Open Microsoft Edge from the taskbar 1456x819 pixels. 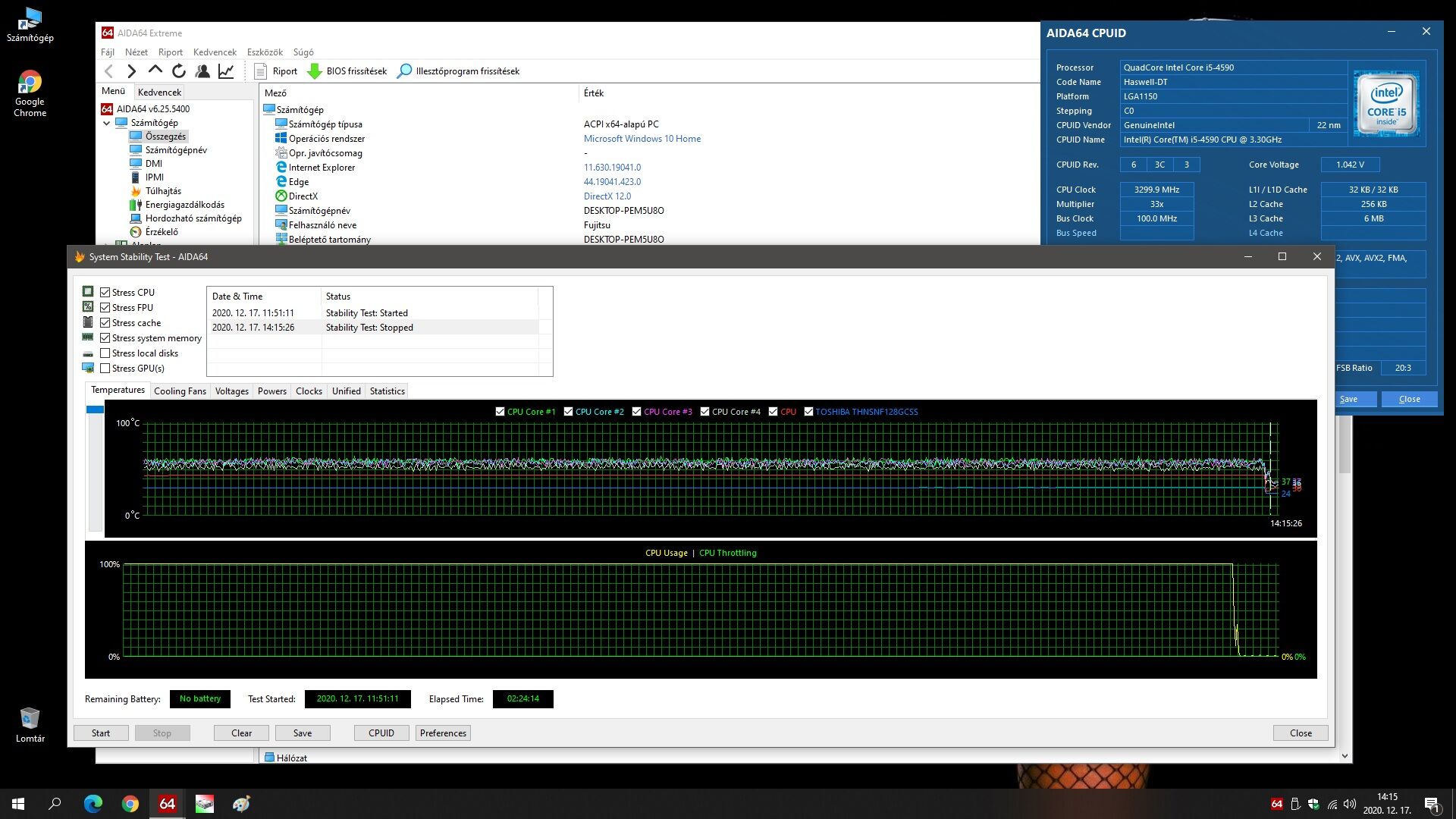click(93, 804)
